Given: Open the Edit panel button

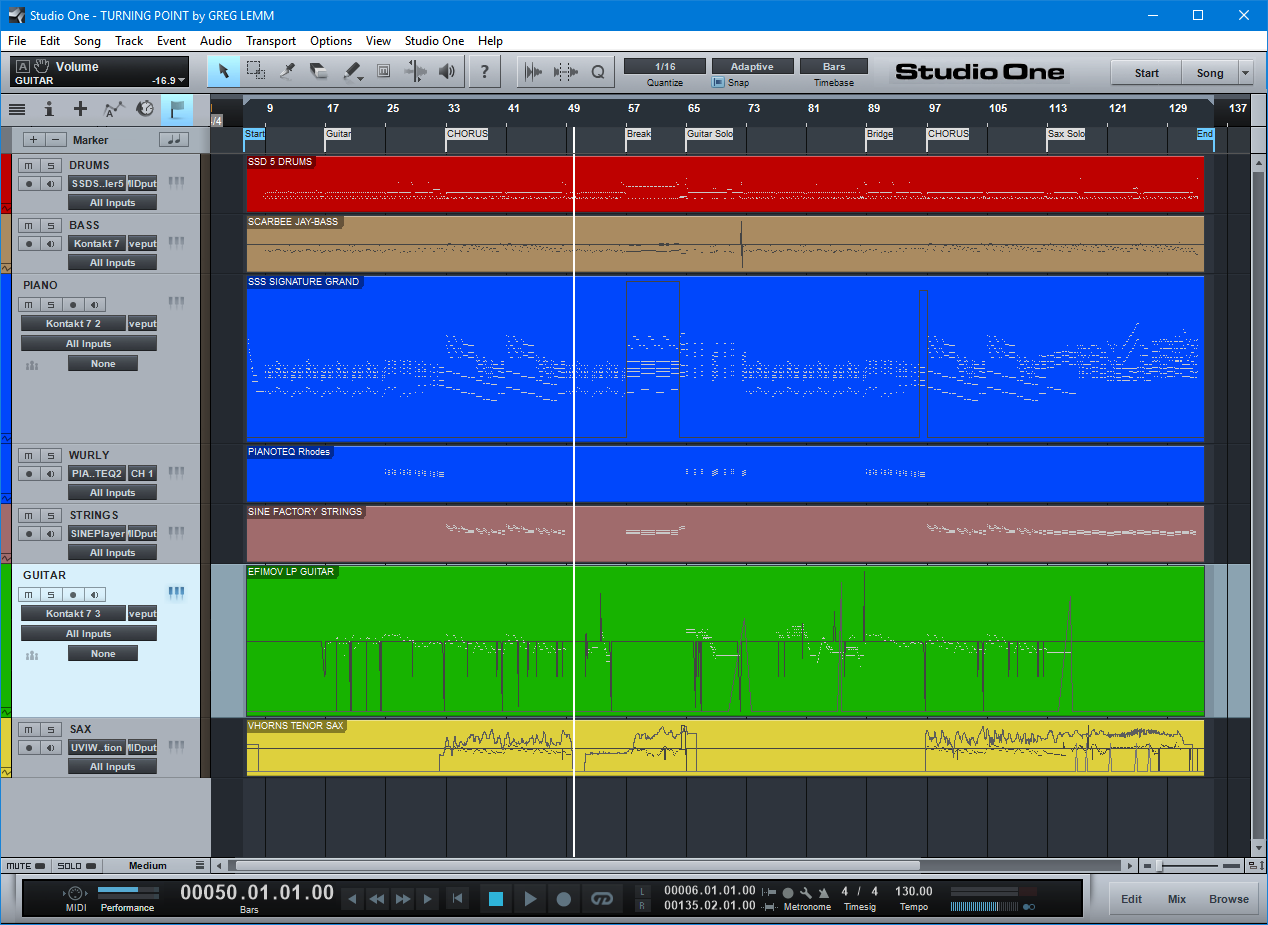Looking at the screenshot, I should coord(1131,899).
